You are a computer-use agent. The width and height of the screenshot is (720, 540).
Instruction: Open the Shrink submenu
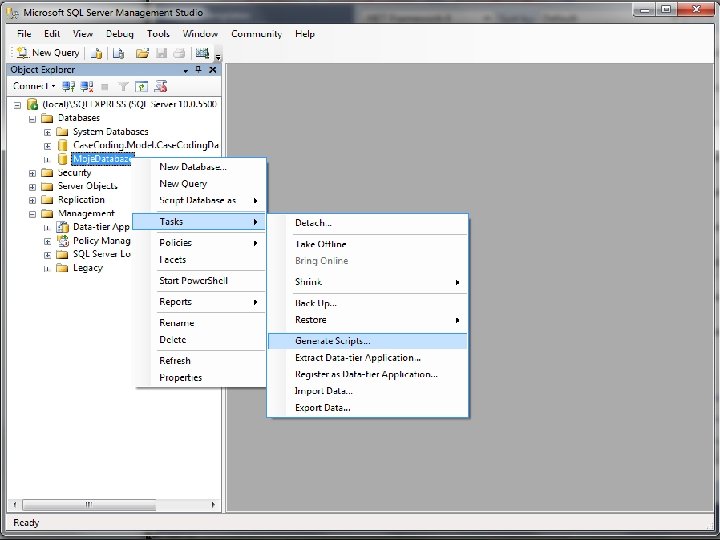pyautogui.click(x=367, y=282)
